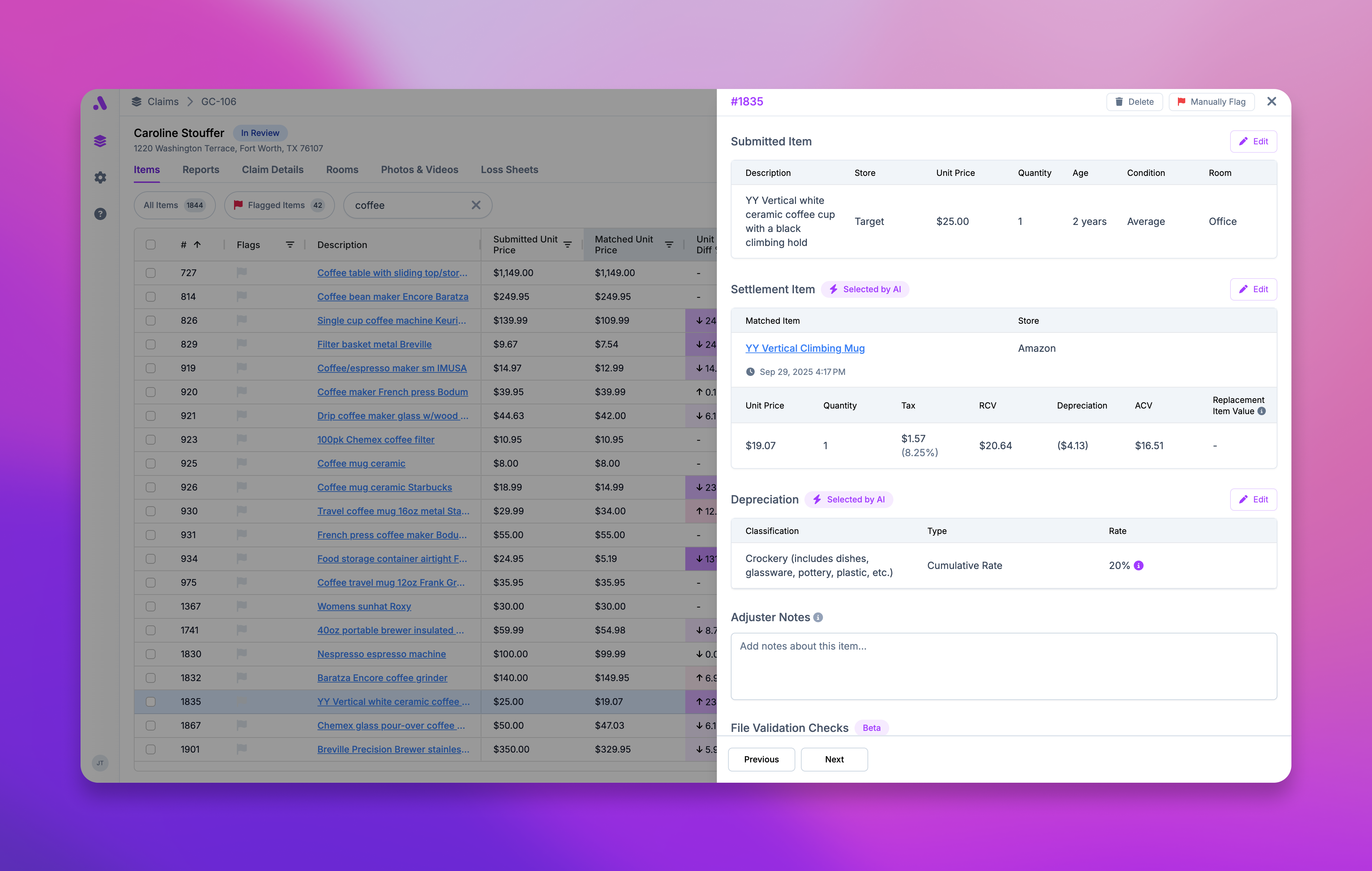The image size is (1372, 871).
Task: Select the checkbox for item 1901
Action: coord(150,749)
